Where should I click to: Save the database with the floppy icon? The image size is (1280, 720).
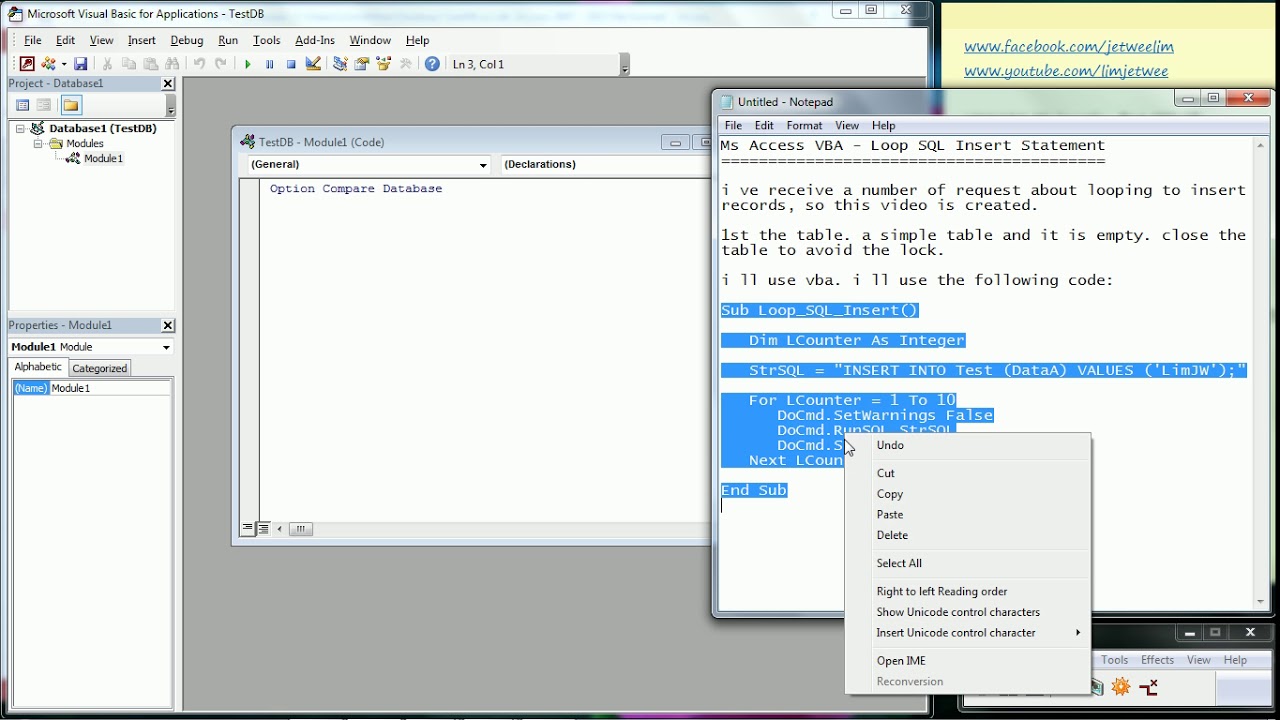click(81, 64)
